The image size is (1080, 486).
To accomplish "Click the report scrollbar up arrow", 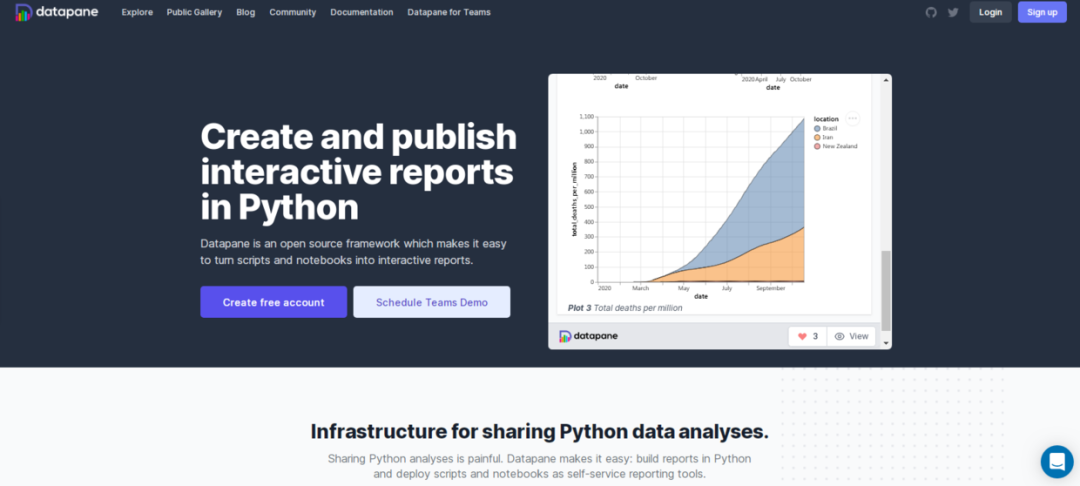I will tap(886, 80).
